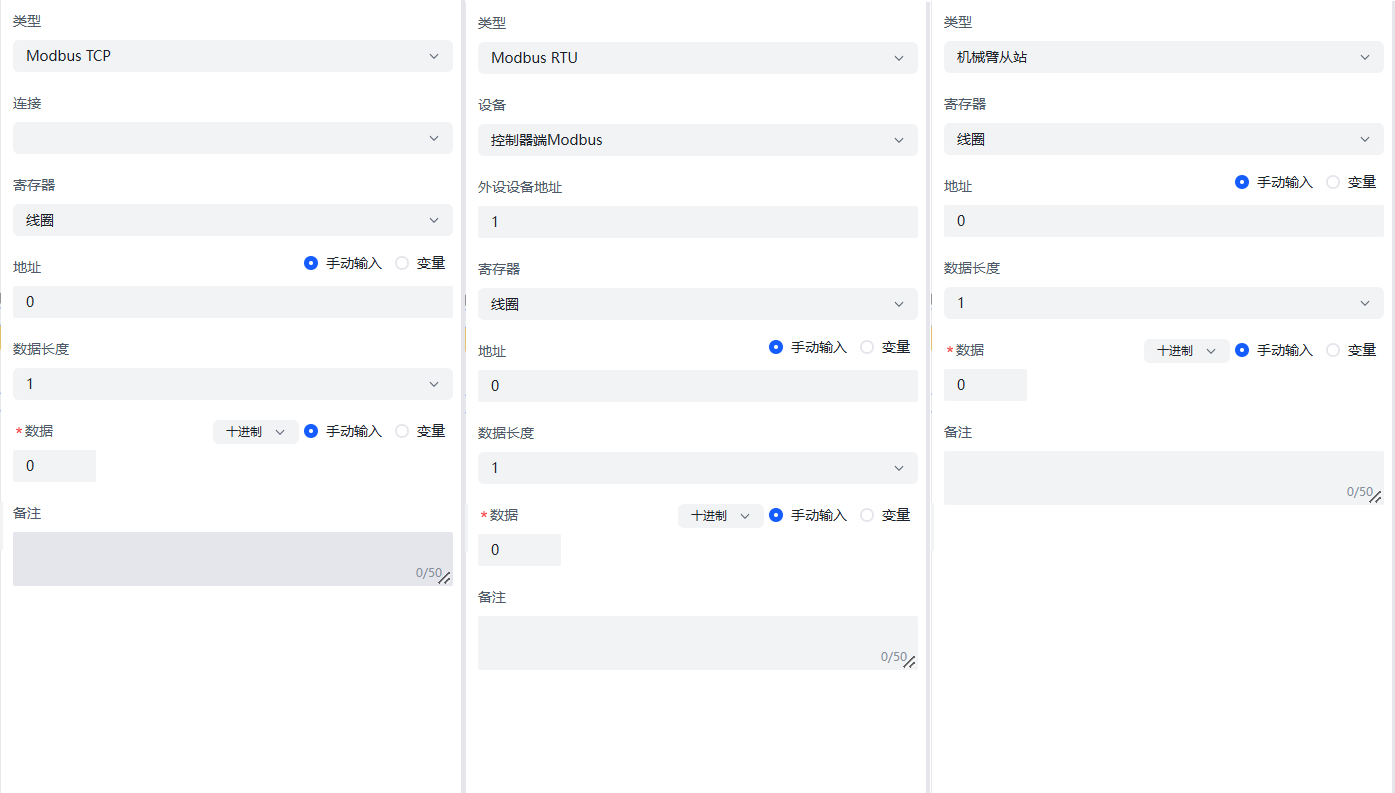
Task: Open 十进制 format dropdown in Modbus RTU panel
Action: tap(720, 516)
